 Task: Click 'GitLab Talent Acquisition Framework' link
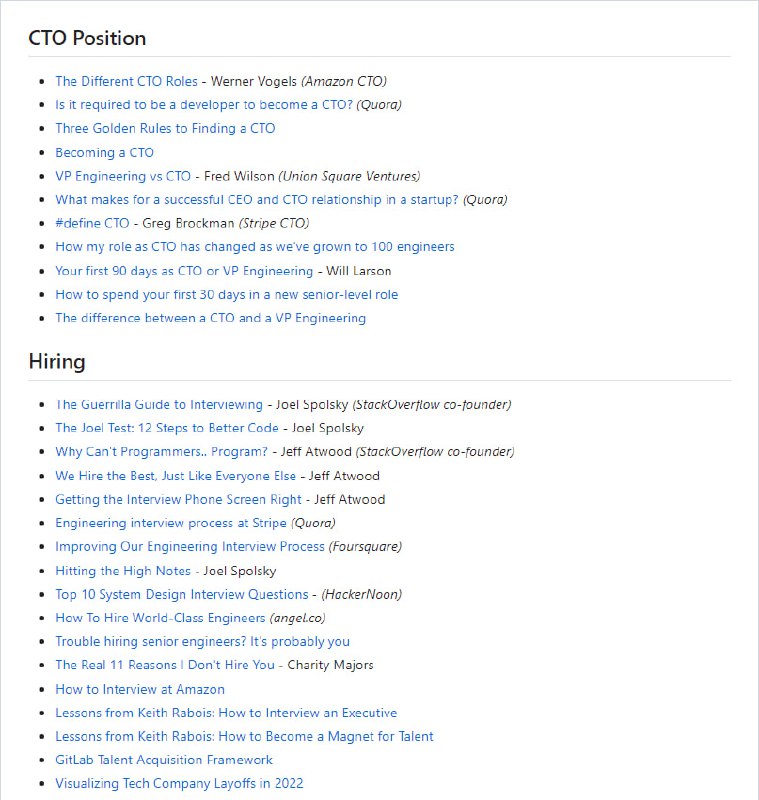(164, 760)
